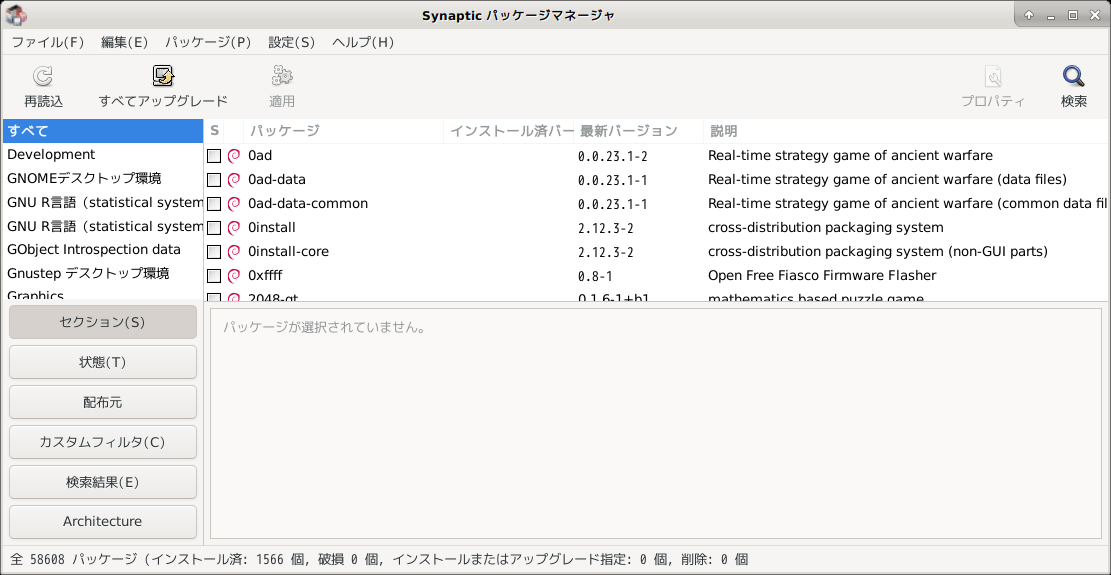Open the 編集(E) menu
1111x575 pixels.
[x=124, y=42]
